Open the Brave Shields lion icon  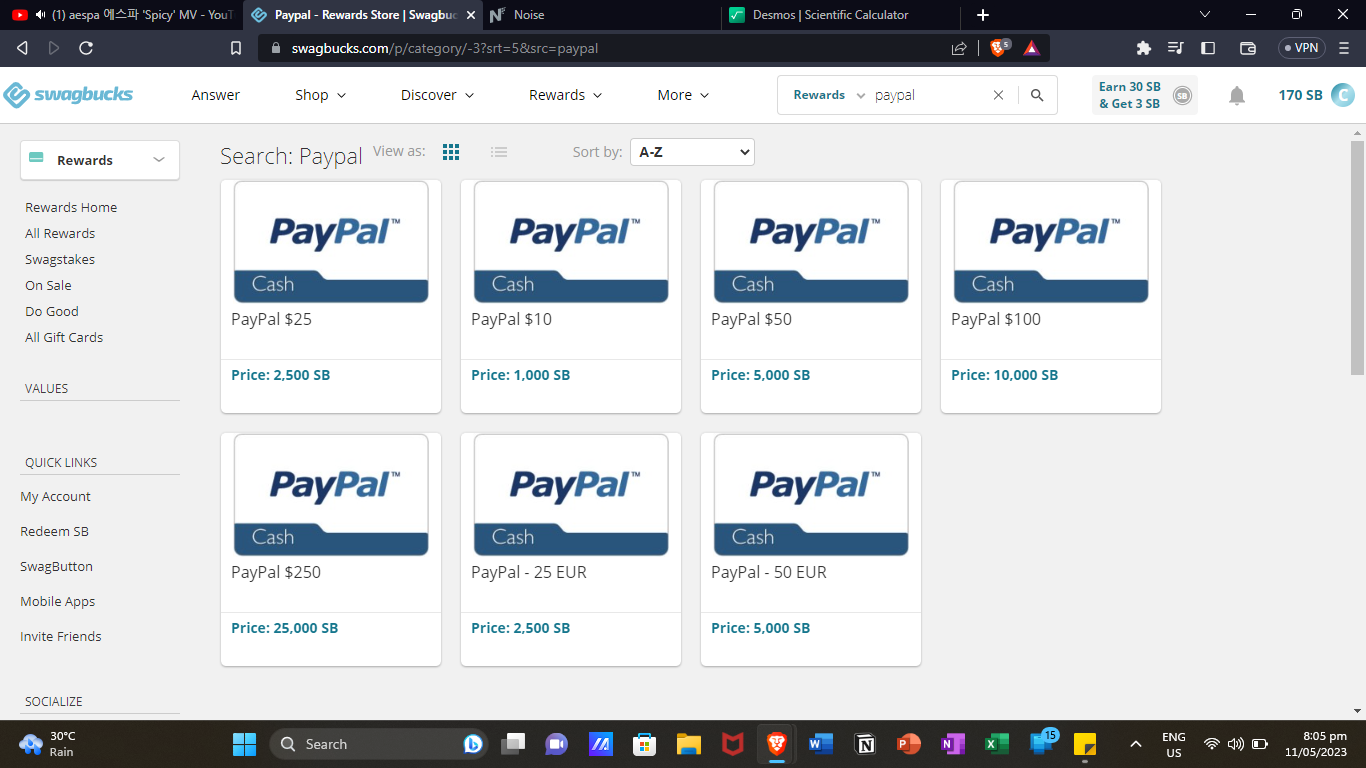(x=999, y=47)
